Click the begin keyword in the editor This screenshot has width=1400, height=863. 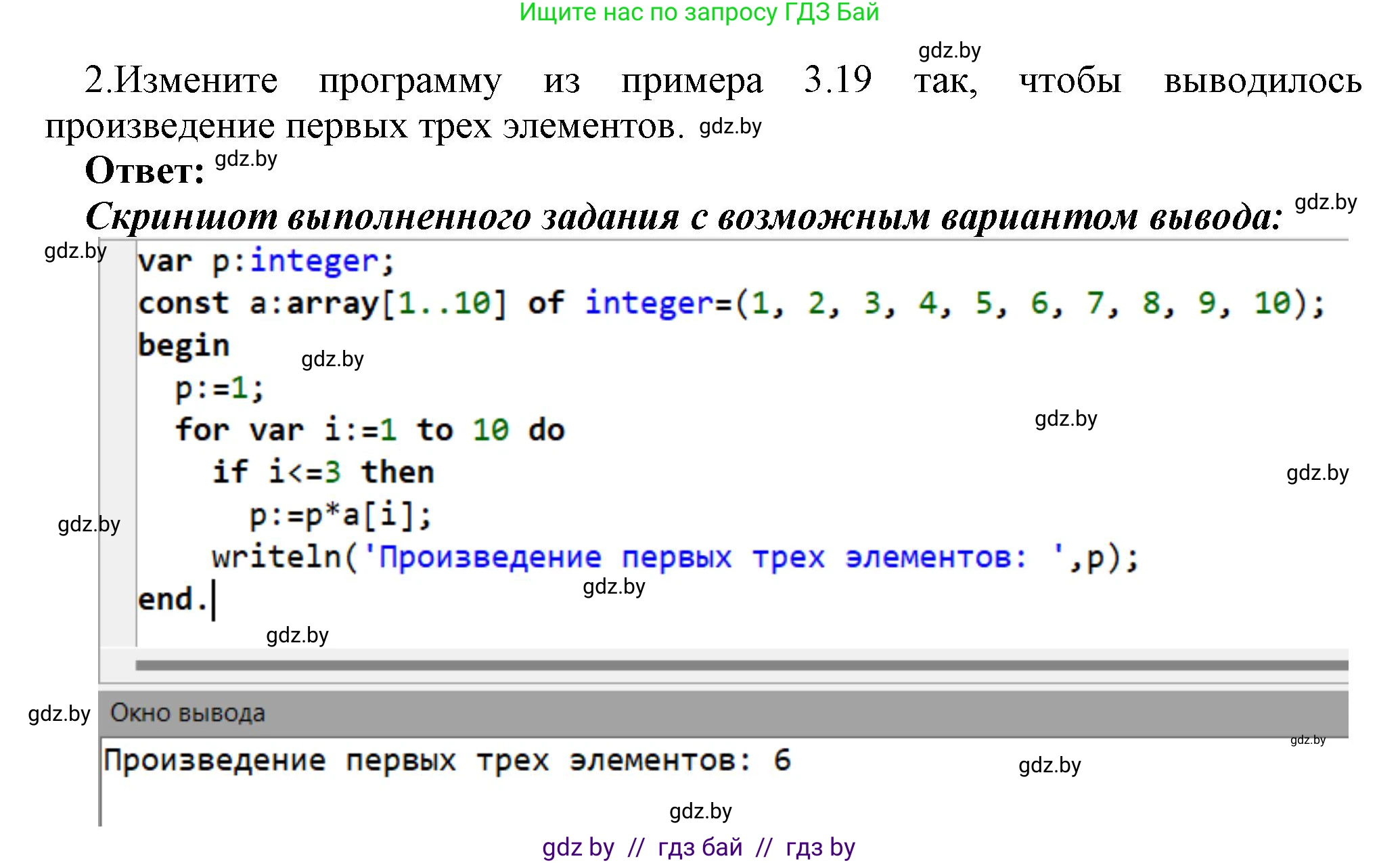click(x=183, y=345)
